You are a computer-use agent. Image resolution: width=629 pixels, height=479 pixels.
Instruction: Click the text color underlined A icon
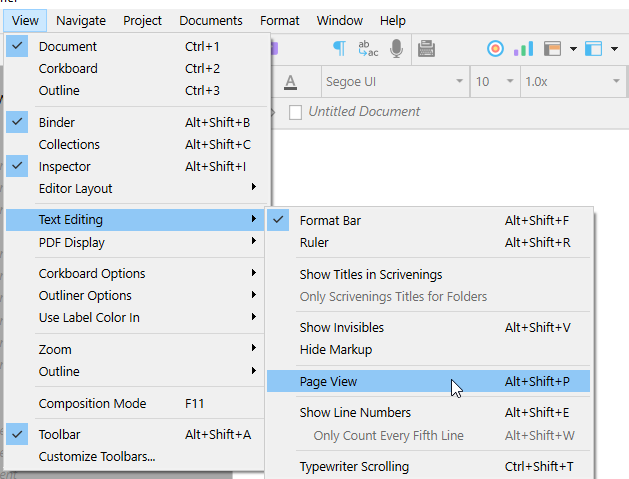[x=290, y=82]
